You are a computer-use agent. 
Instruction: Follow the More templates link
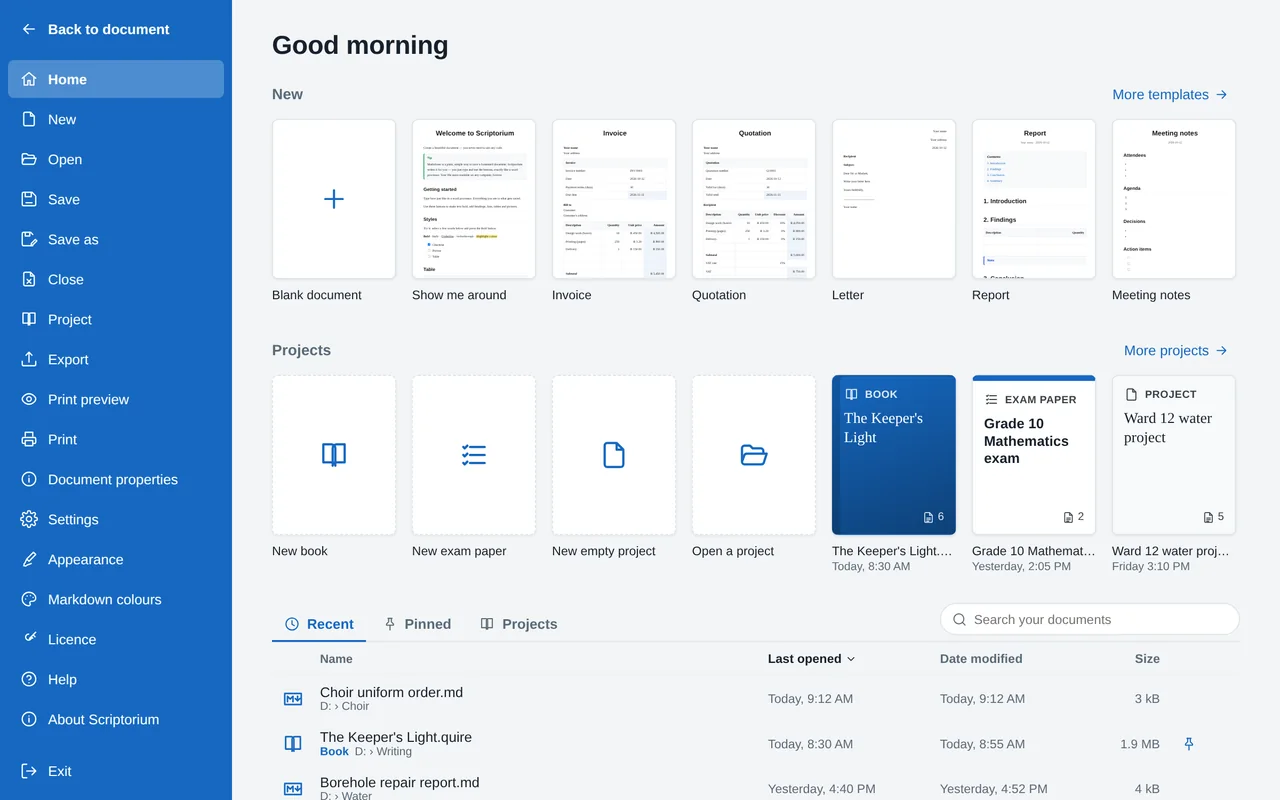tap(1170, 94)
